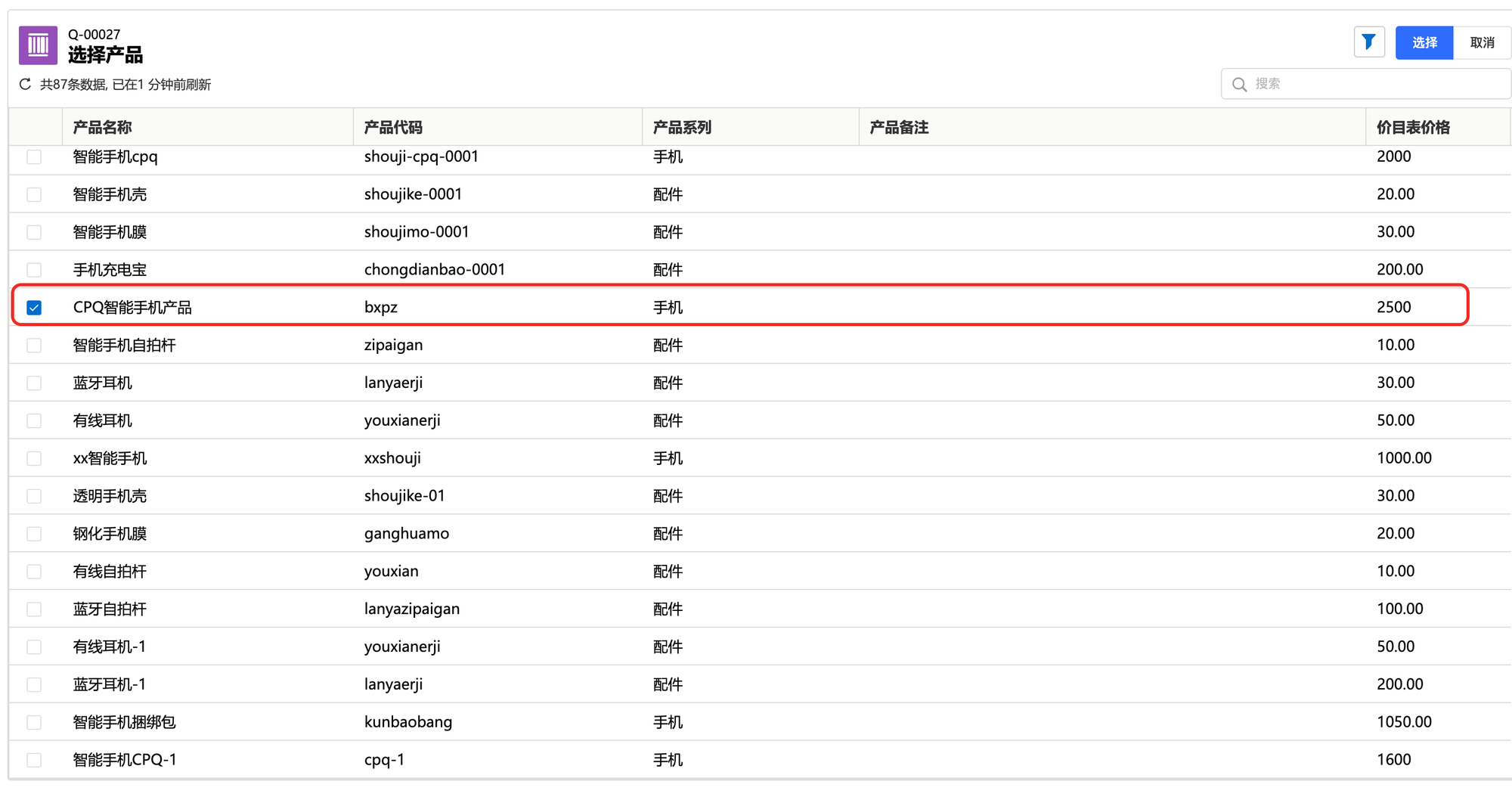Check the 智能手机壳 row checkbox

[x=34, y=194]
